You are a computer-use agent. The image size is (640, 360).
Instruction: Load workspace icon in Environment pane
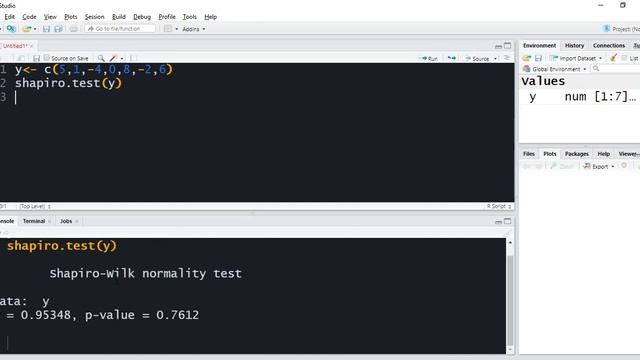[x=527, y=58]
